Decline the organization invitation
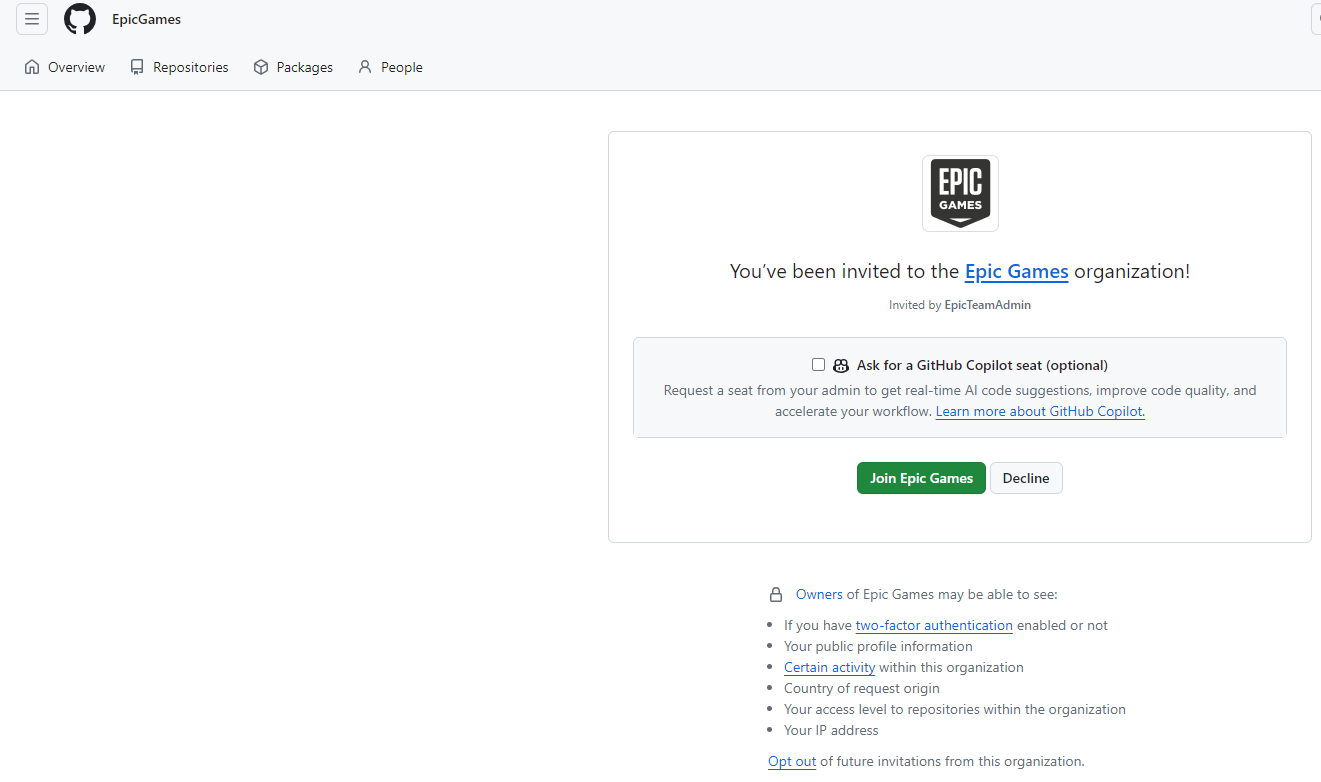 pos(1026,478)
